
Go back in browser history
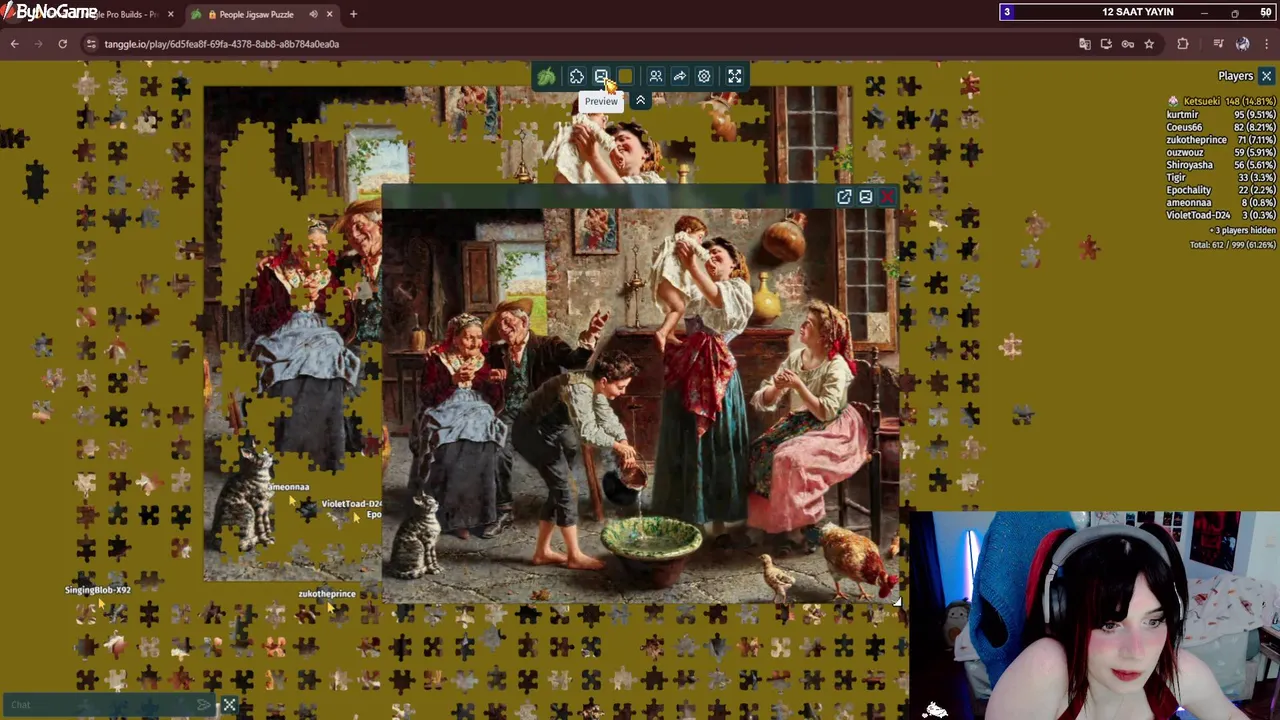coord(15,44)
